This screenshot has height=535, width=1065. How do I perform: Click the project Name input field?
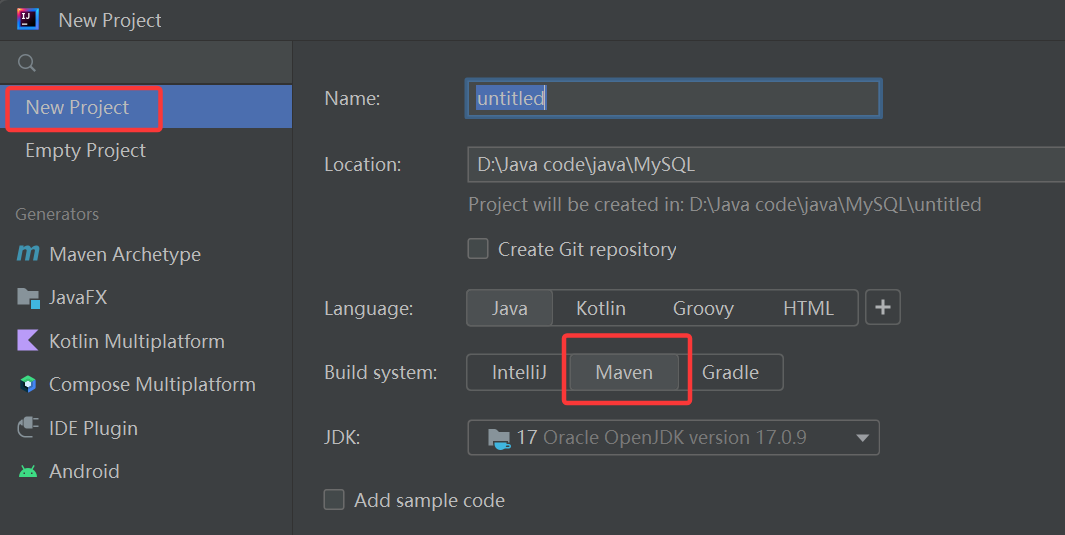point(673,98)
